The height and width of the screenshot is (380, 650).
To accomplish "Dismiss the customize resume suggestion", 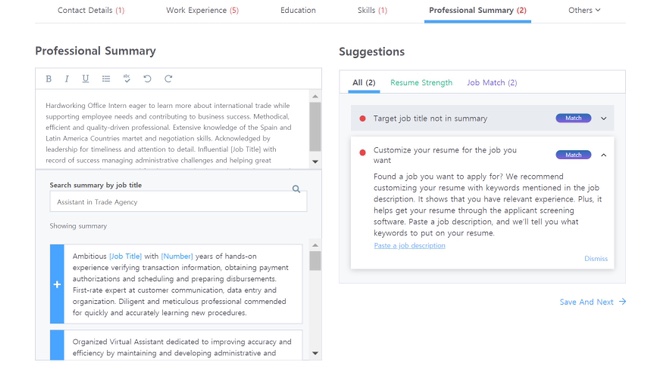I will click(596, 259).
